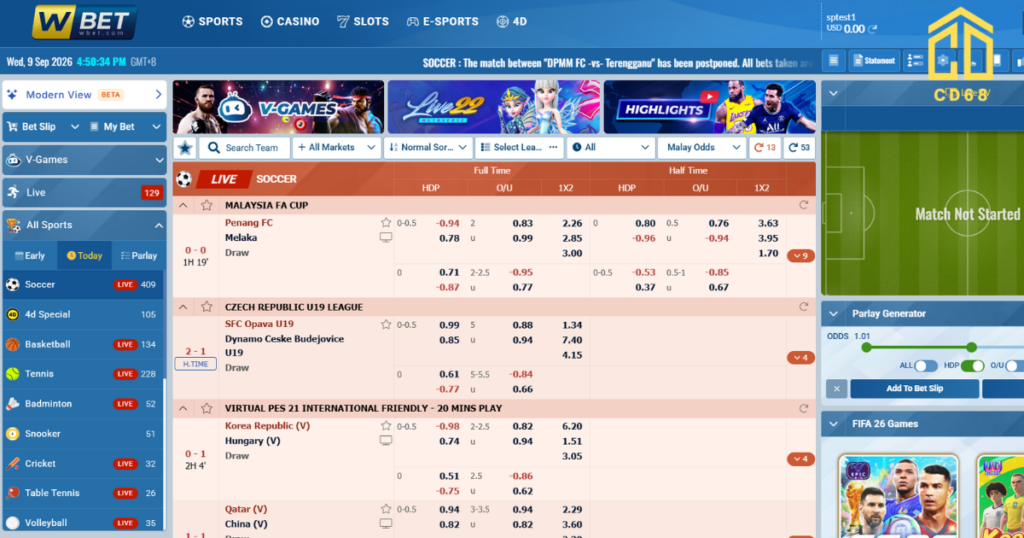This screenshot has height=538, width=1024.
Task: Open the Select League dropdown
Action: point(519,148)
